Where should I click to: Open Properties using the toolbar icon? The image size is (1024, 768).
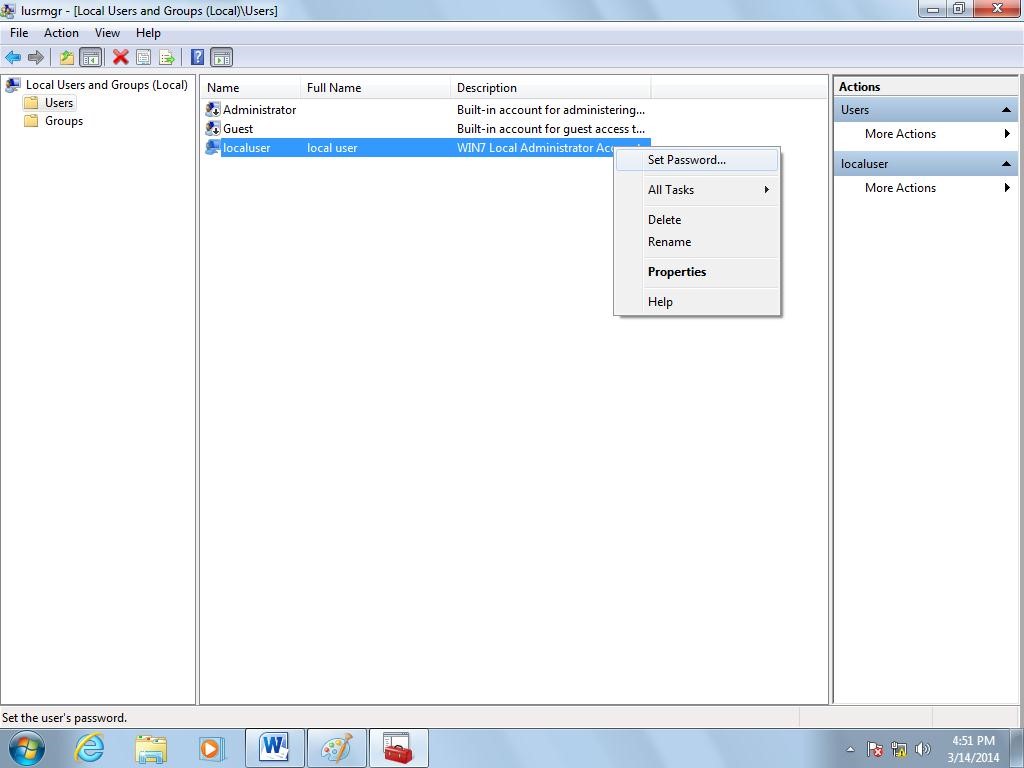coord(143,58)
